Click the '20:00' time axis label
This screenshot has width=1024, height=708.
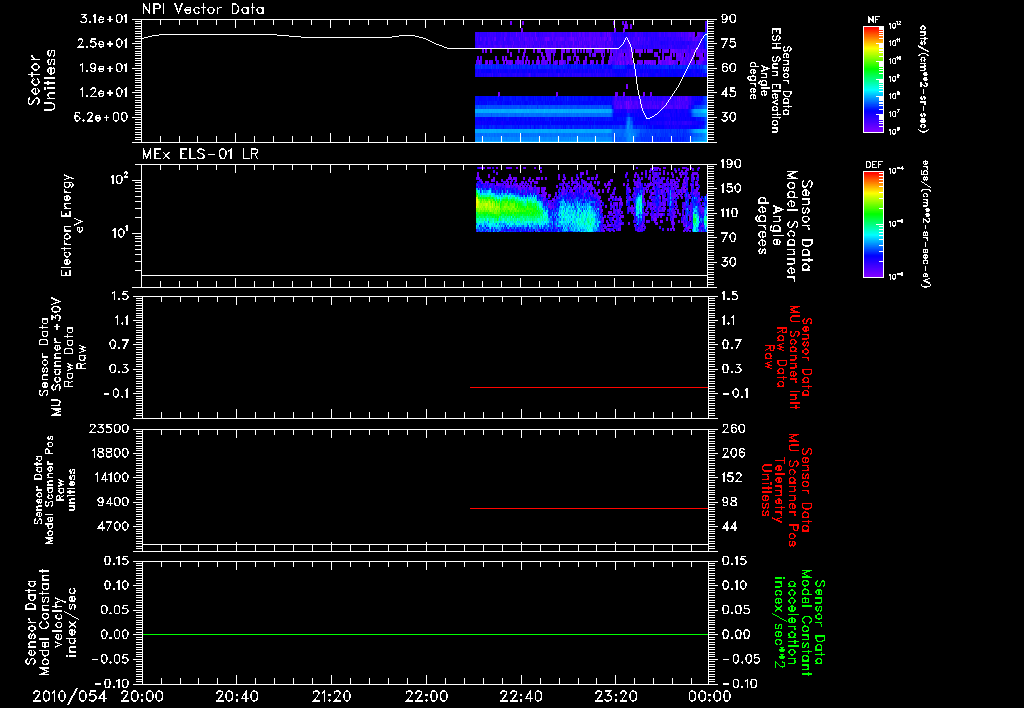(x=142, y=696)
